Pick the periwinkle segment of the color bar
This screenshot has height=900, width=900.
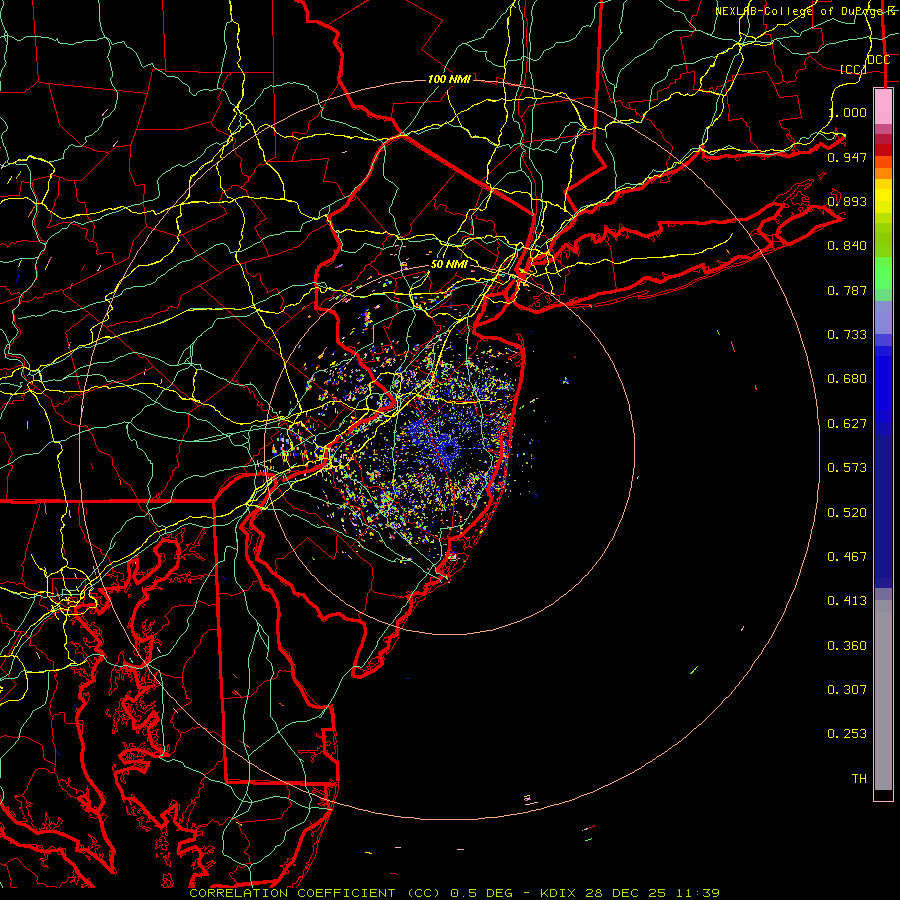point(883,317)
